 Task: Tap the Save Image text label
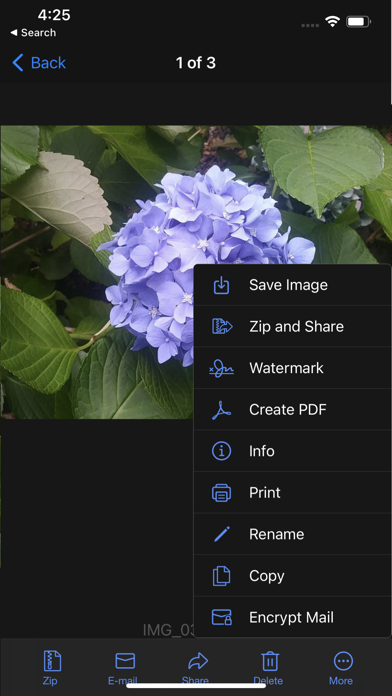click(289, 285)
